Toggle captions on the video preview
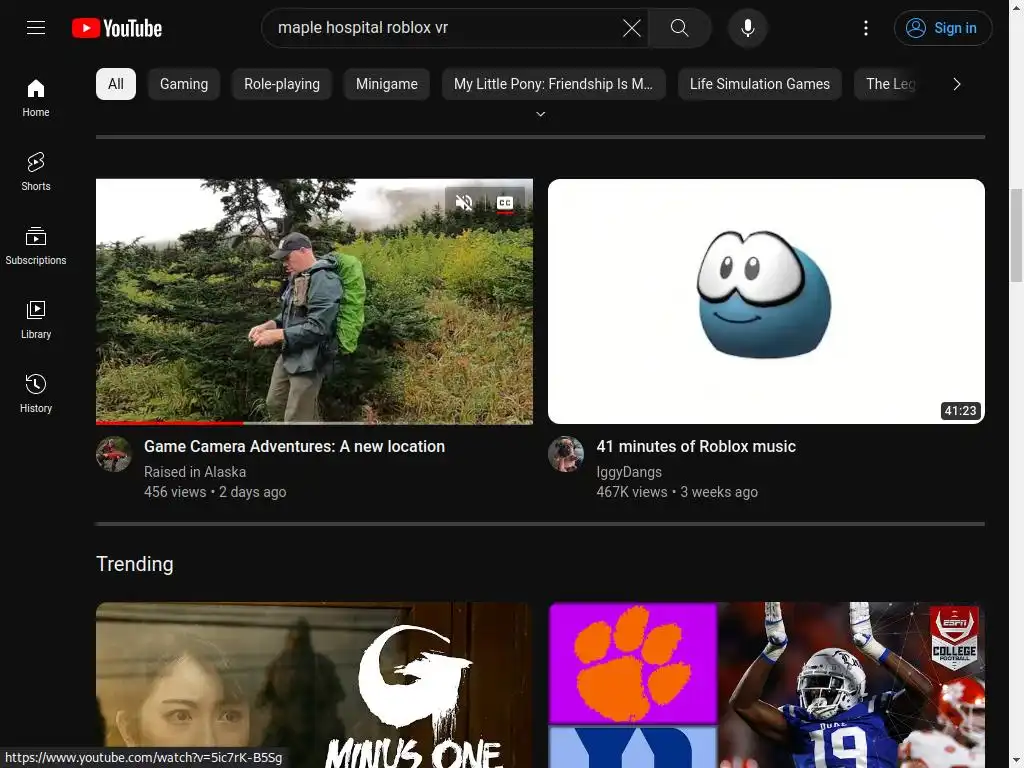Viewport: 1024px width, 768px height. (505, 203)
